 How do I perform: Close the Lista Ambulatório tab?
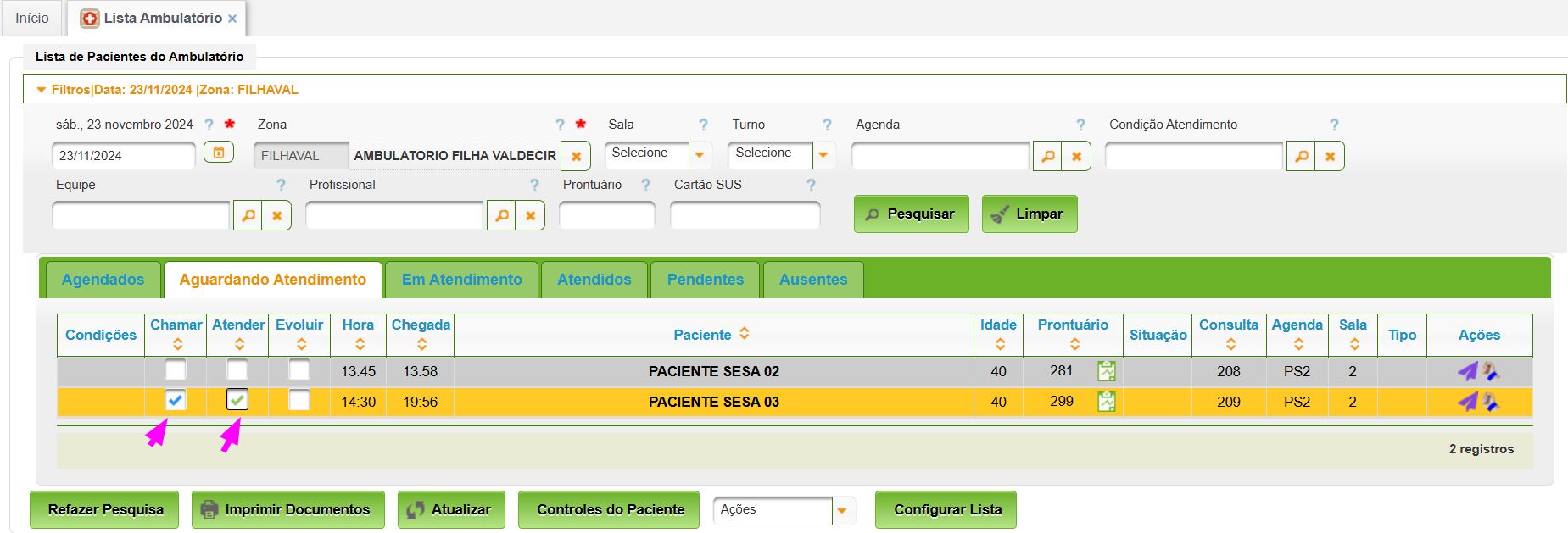click(x=232, y=19)
